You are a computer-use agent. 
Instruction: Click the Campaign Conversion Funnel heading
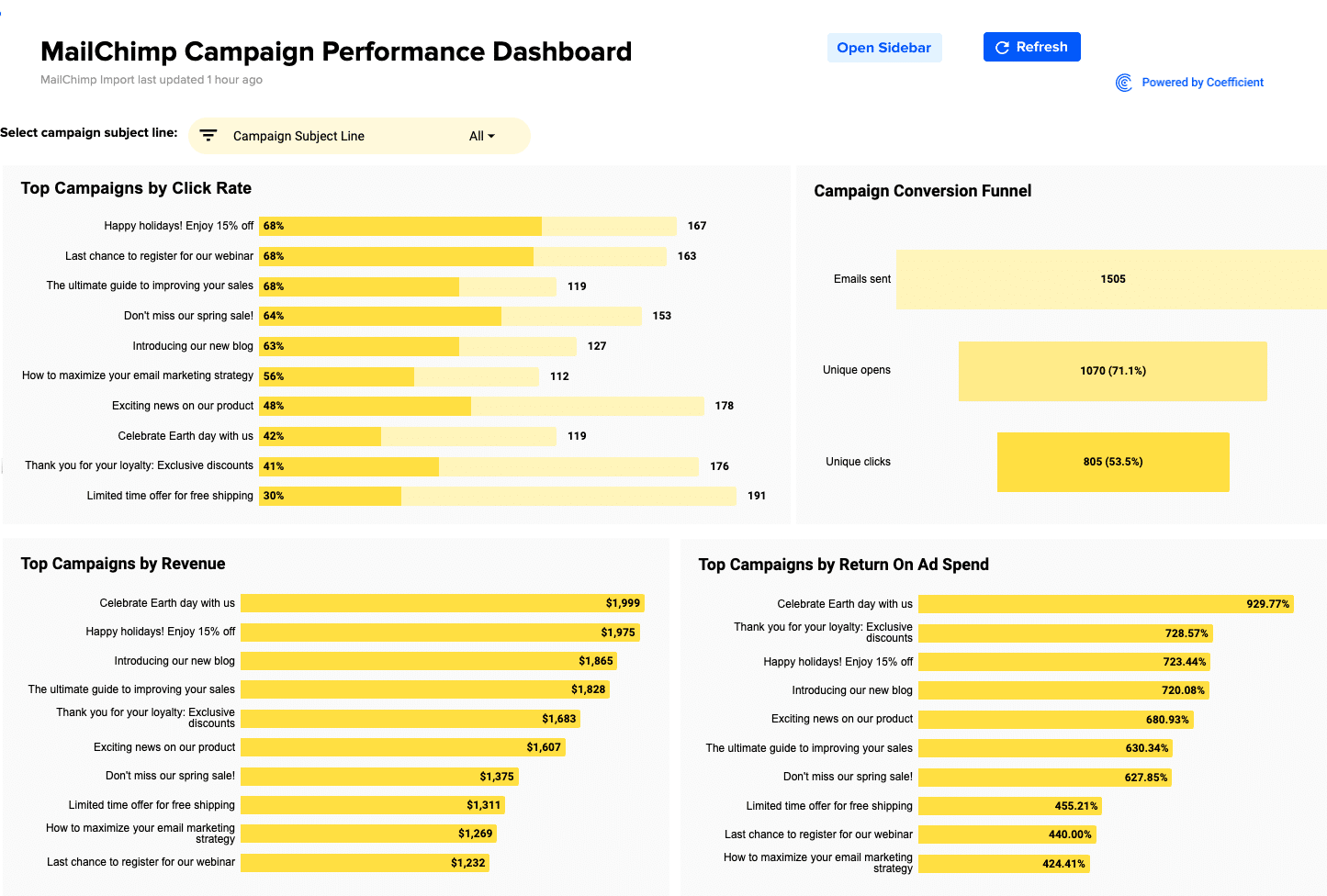(923, 191)
